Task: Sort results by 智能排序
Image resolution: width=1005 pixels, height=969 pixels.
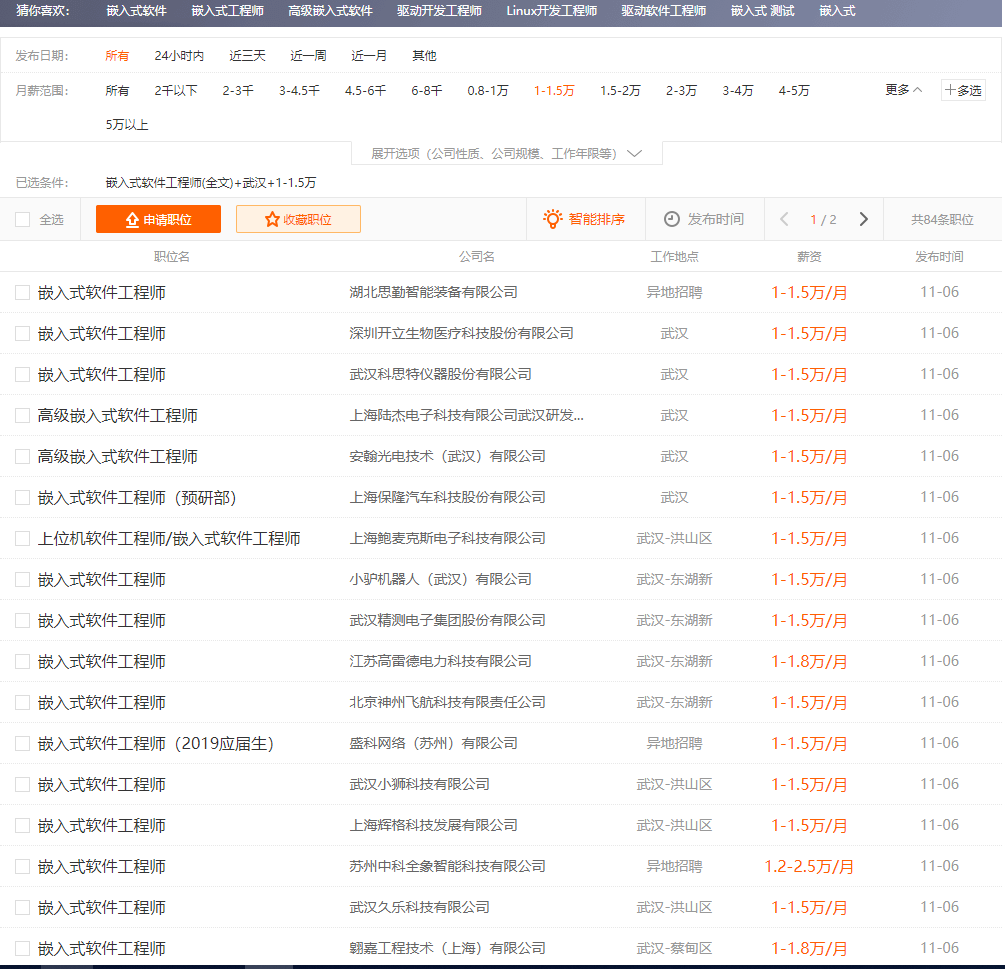Action: (x=584, y=219)
